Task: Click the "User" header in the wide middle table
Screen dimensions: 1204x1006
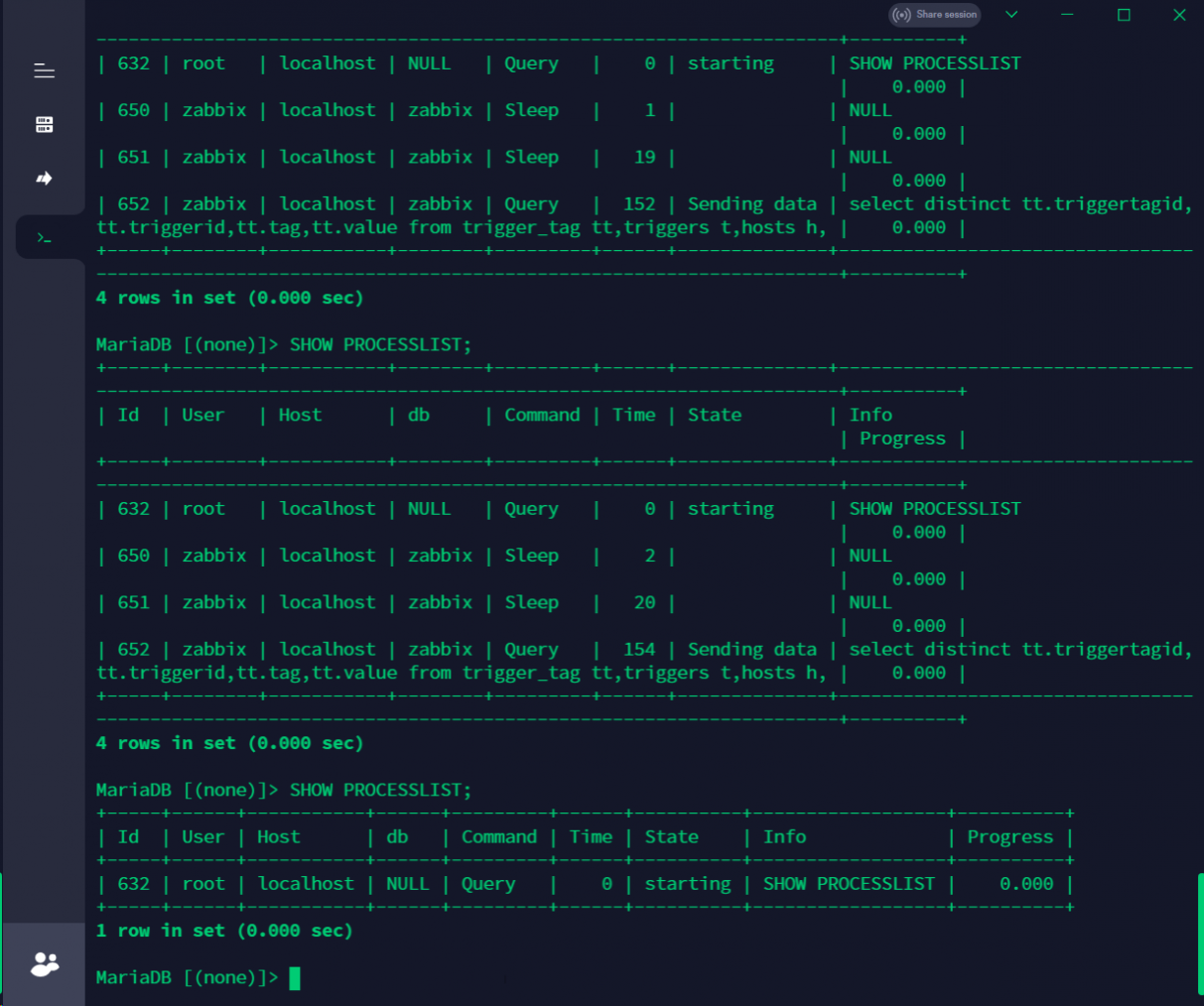Action: click(x=202, y=415)
